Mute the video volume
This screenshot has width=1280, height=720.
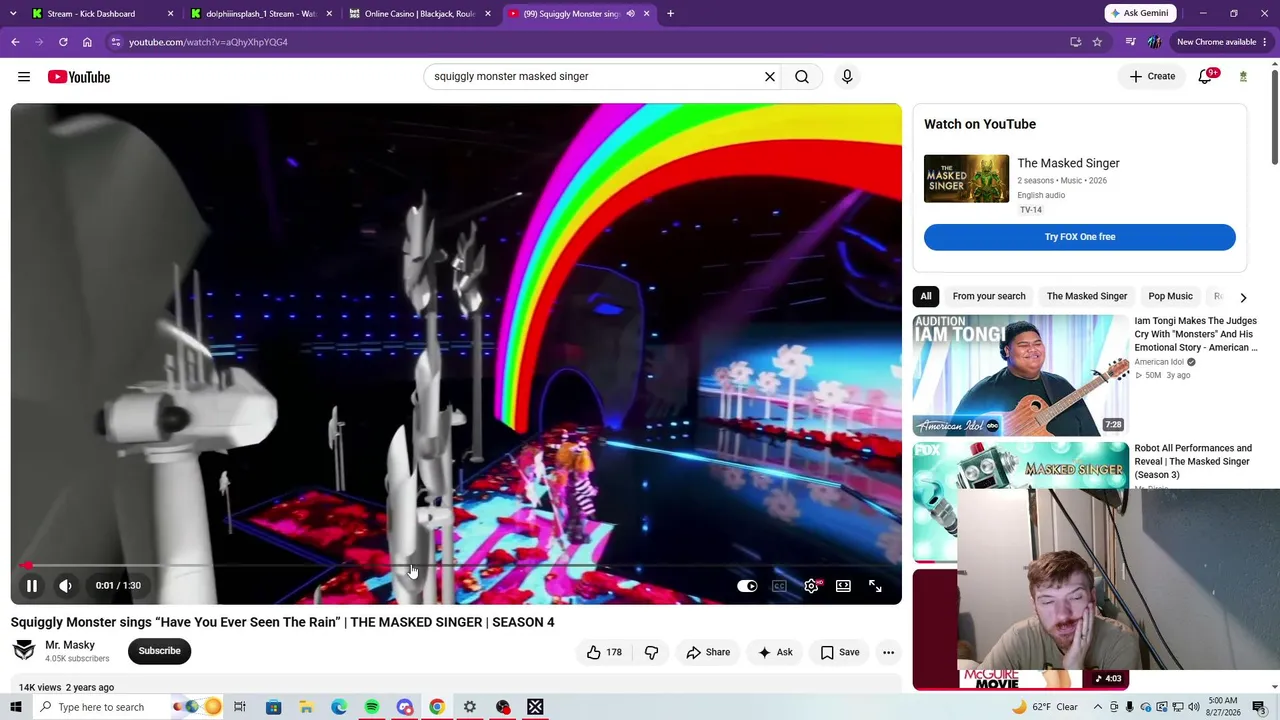click(x=65, y=586)
